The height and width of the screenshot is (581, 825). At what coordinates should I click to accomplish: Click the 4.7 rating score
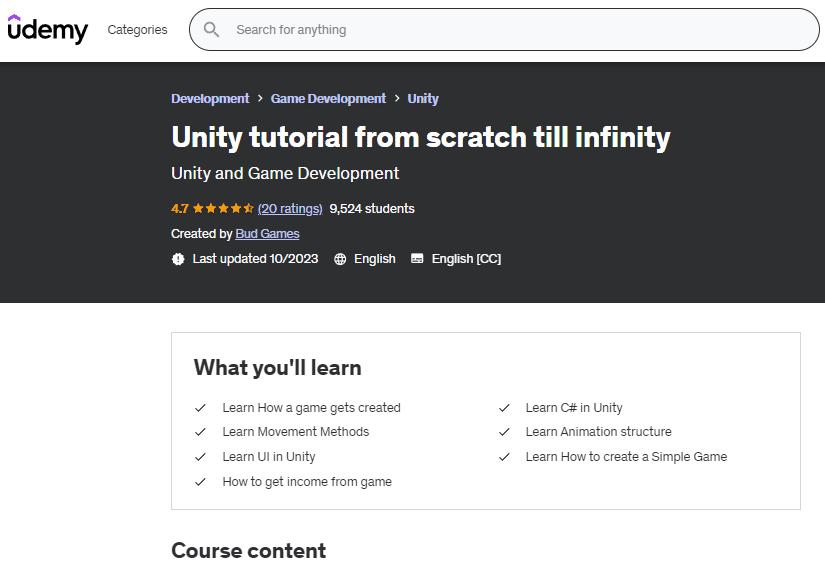click(180, 209)
